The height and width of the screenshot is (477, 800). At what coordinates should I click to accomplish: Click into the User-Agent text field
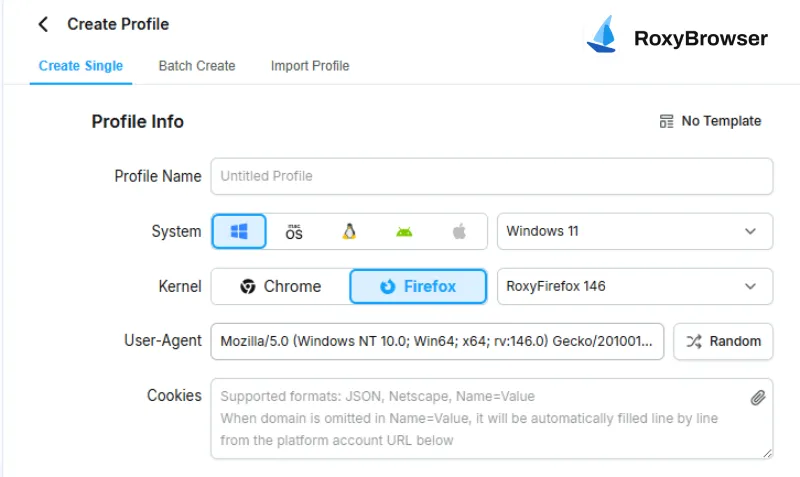click(437, 341)
